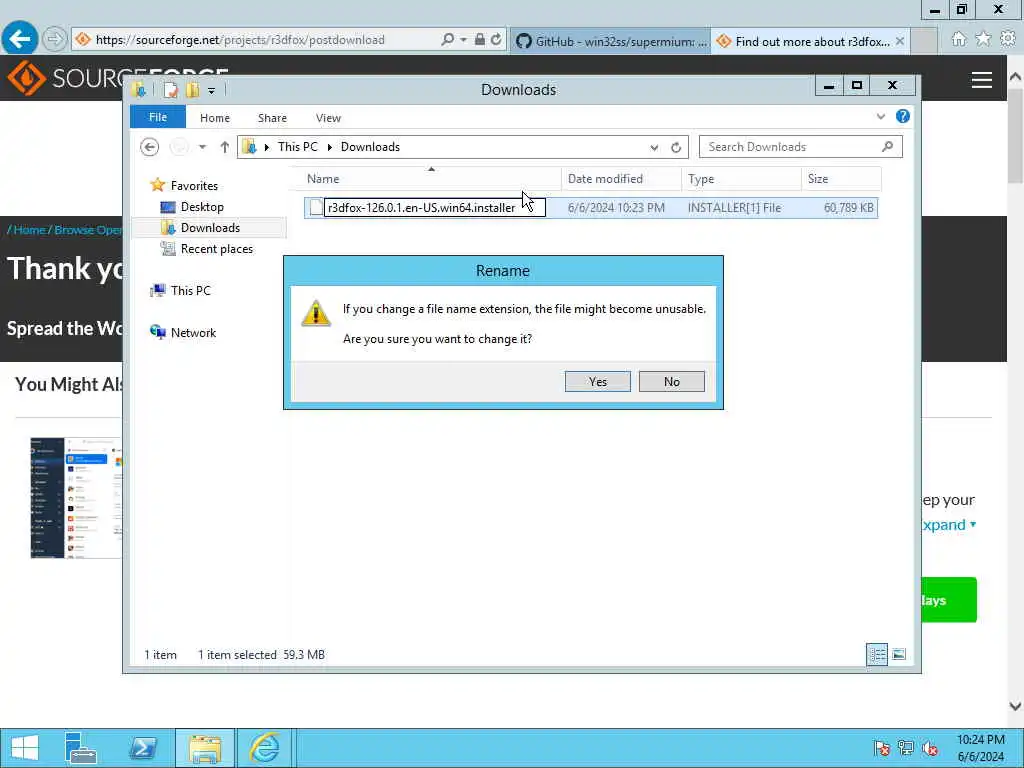Open Recent places in navigation pane
Image resolution: width=1024 pixels, height=768 pixels.
(216, 249)
